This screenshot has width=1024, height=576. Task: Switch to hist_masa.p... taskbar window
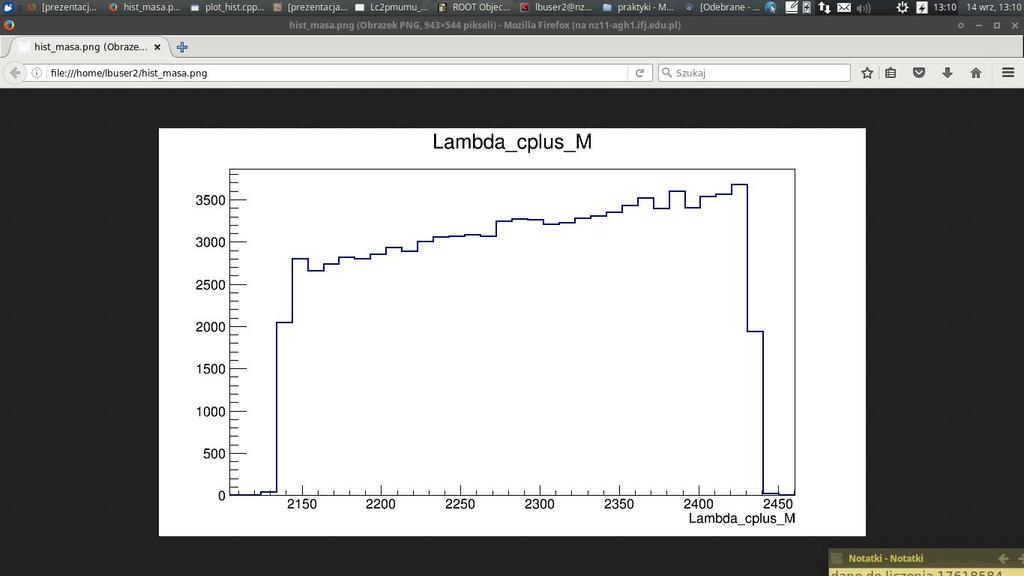(144, 7)
